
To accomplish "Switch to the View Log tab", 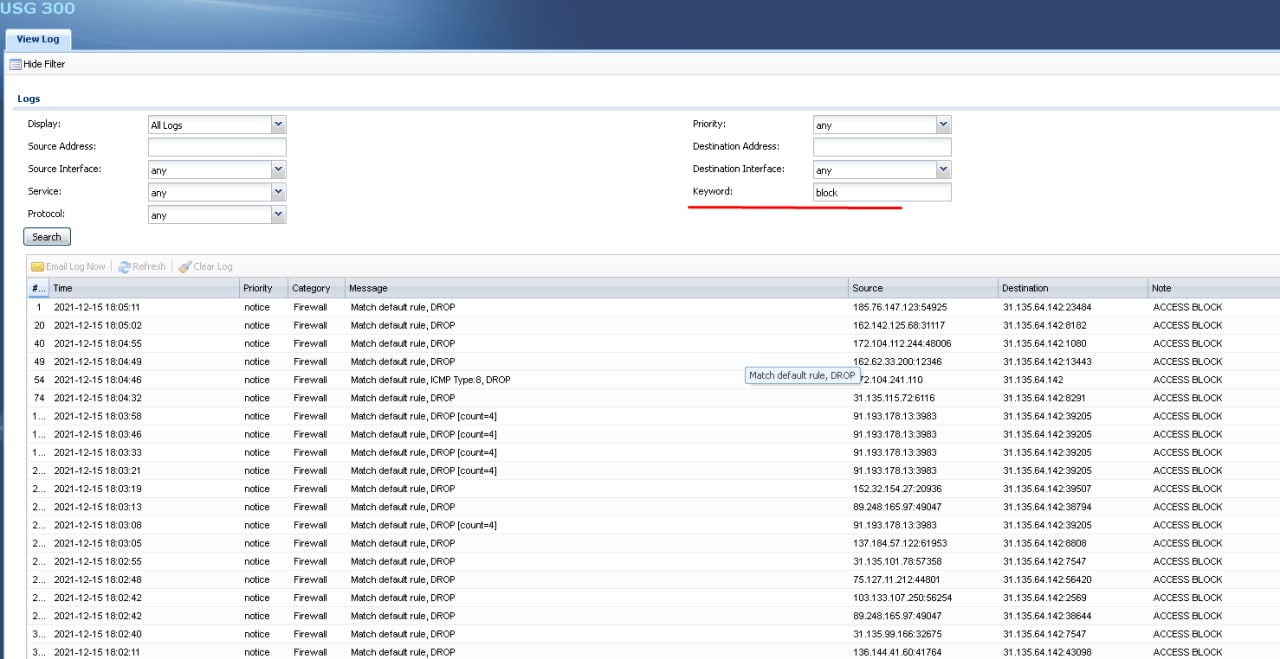I will coord(38,39).
